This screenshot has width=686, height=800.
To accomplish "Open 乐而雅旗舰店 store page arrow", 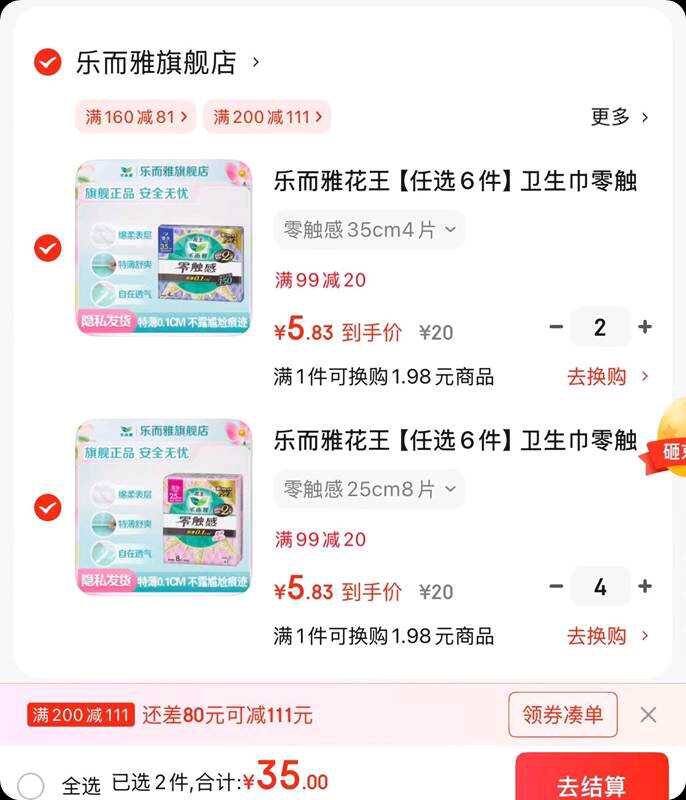I will pos(256,62).
